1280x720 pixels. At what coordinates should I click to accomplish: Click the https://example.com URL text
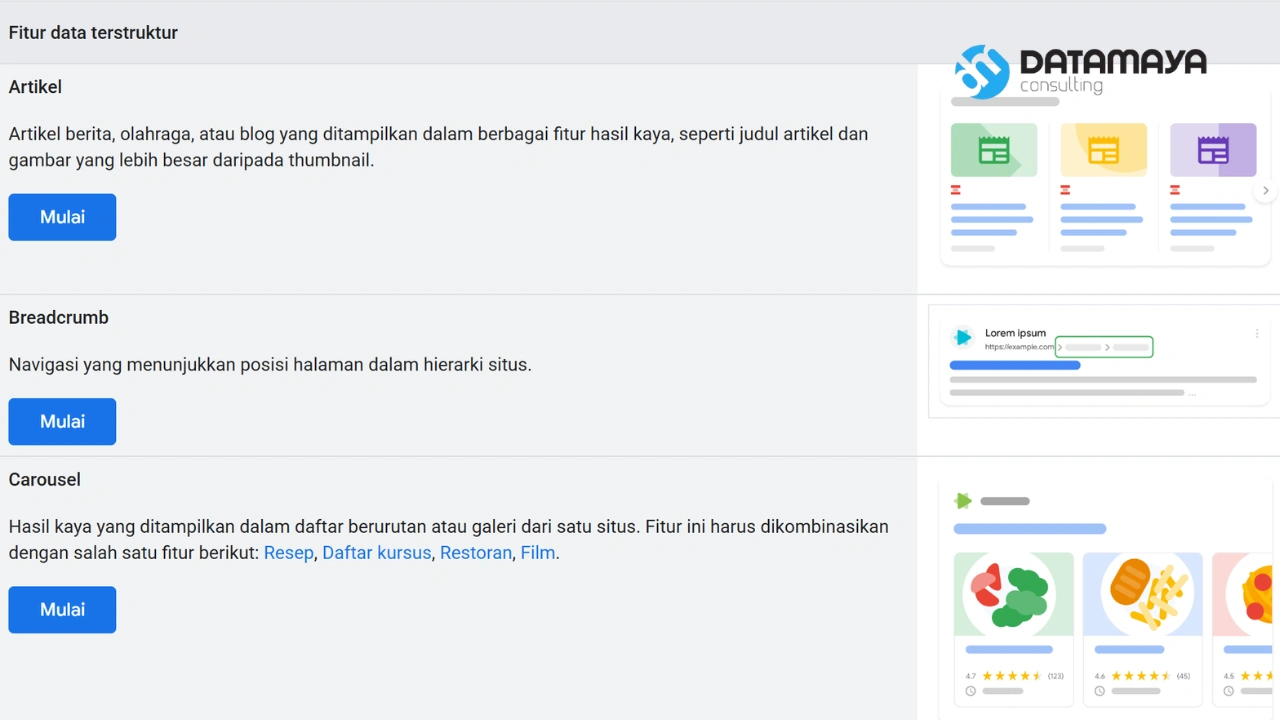pos(1019,347)
